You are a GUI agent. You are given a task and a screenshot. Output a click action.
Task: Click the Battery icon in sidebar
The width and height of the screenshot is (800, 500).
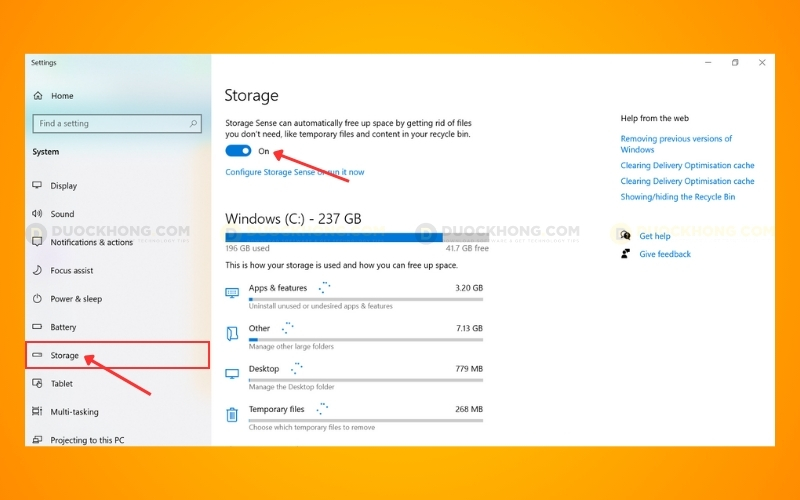(x=38, y=327)
